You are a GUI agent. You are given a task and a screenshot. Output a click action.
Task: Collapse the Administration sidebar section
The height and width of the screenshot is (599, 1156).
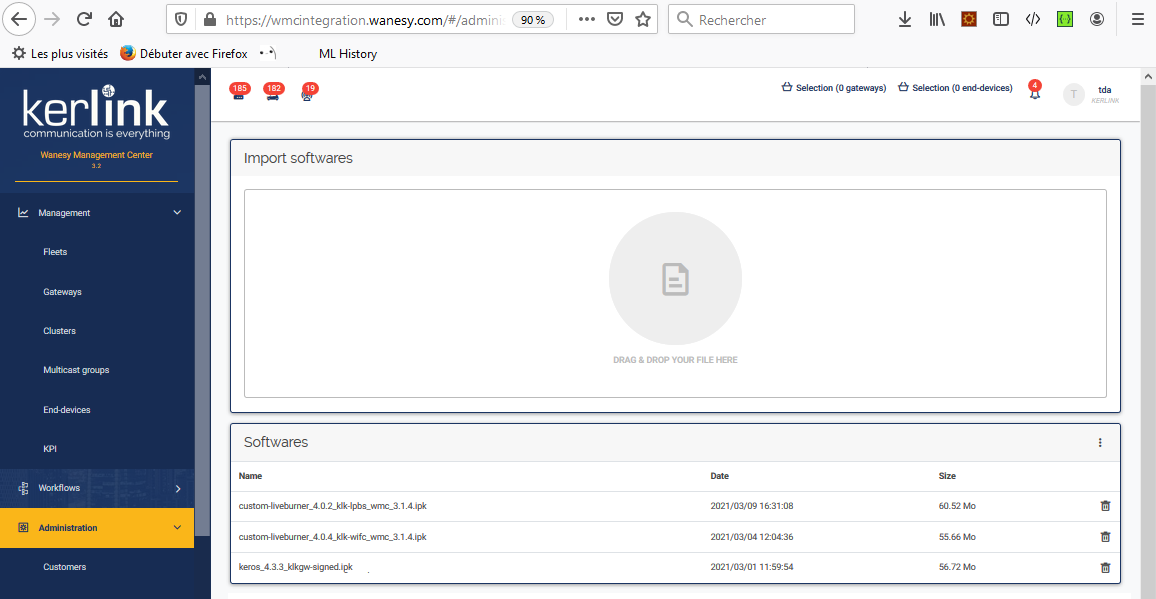177,528
